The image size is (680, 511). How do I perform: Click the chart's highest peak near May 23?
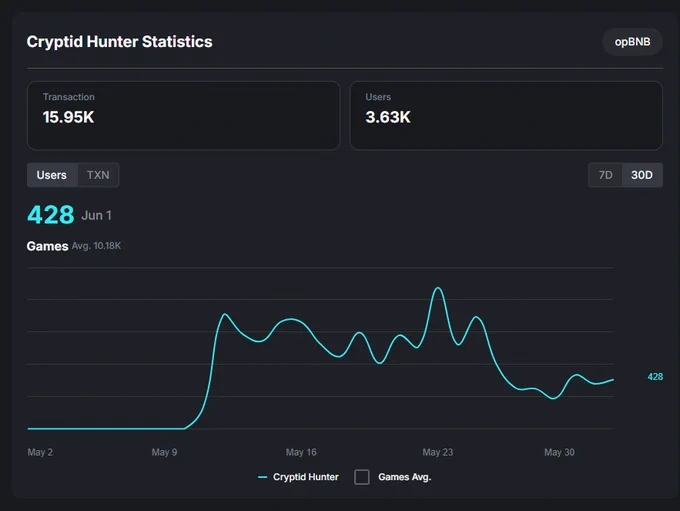pos(438,288)
